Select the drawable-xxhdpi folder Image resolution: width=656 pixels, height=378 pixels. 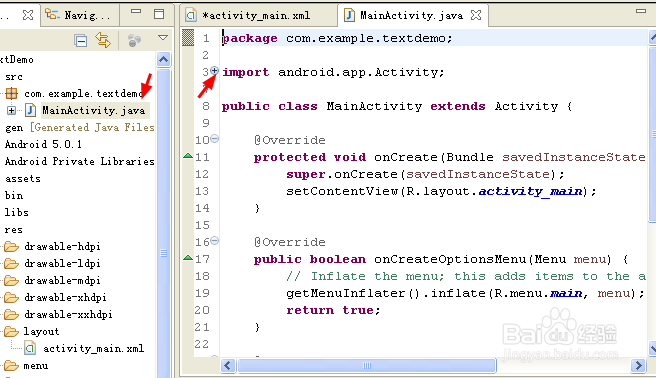(68, 314)
